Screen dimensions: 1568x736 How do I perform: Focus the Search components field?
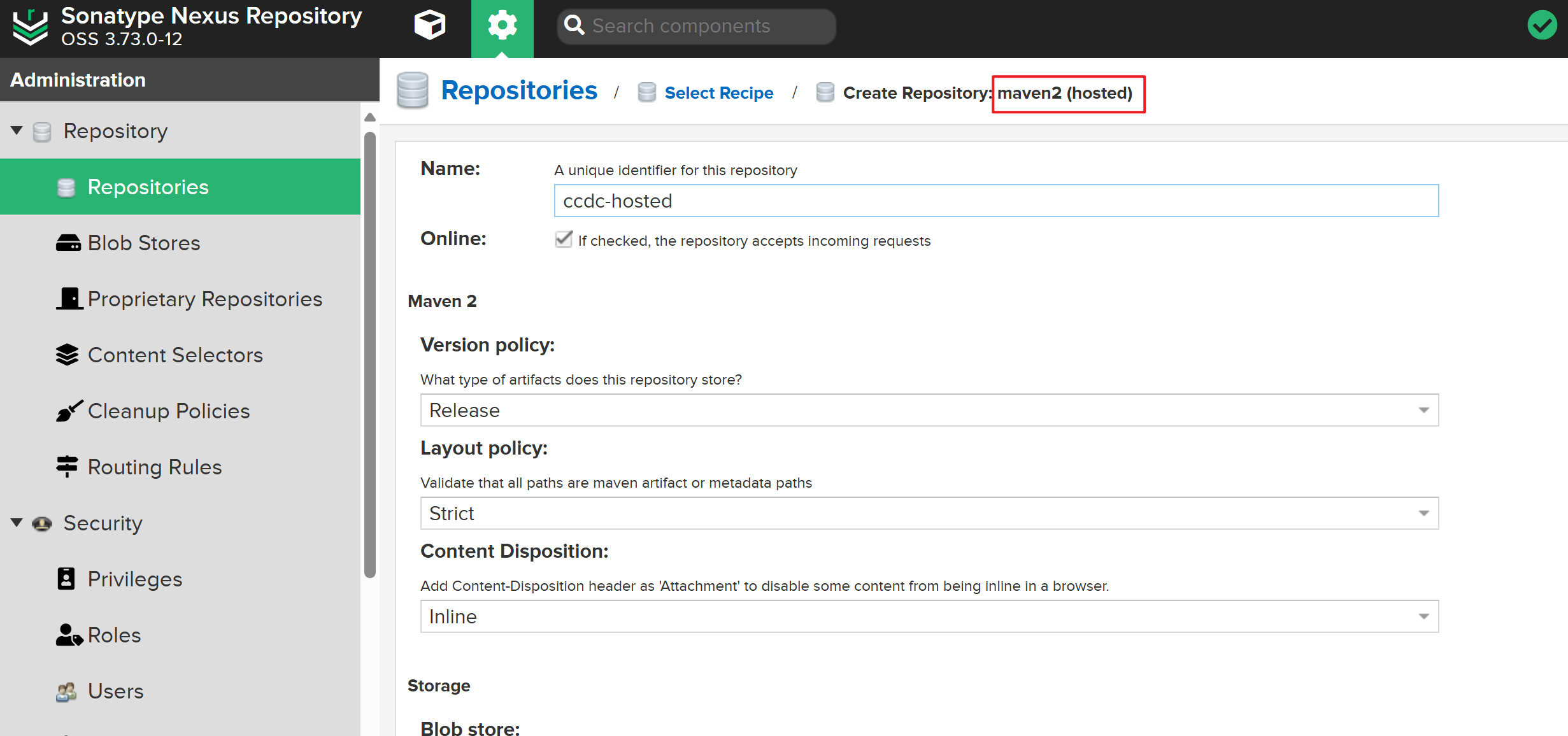[697, 26]
